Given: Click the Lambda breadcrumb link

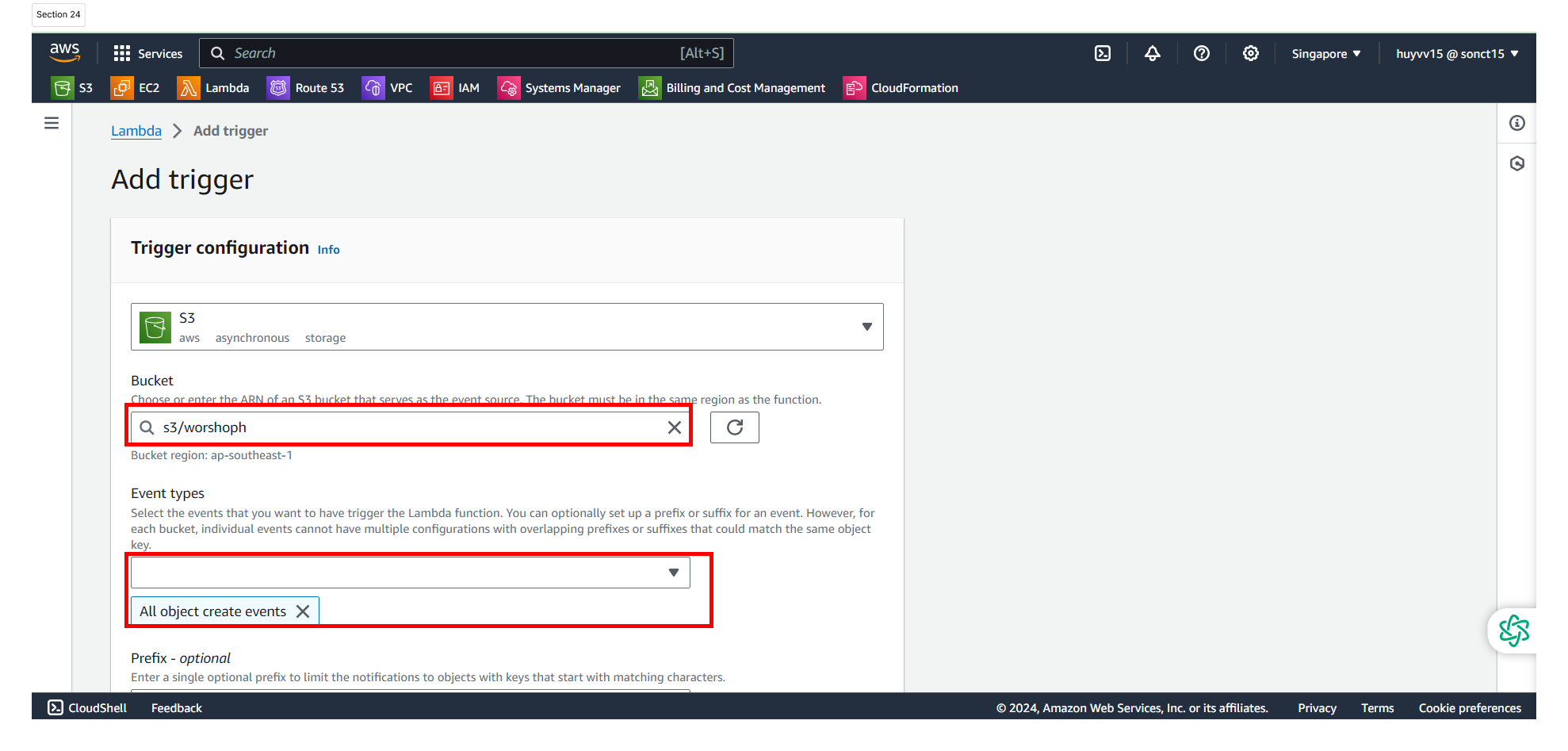Looking at the screenshot, I should click(136, 131).
